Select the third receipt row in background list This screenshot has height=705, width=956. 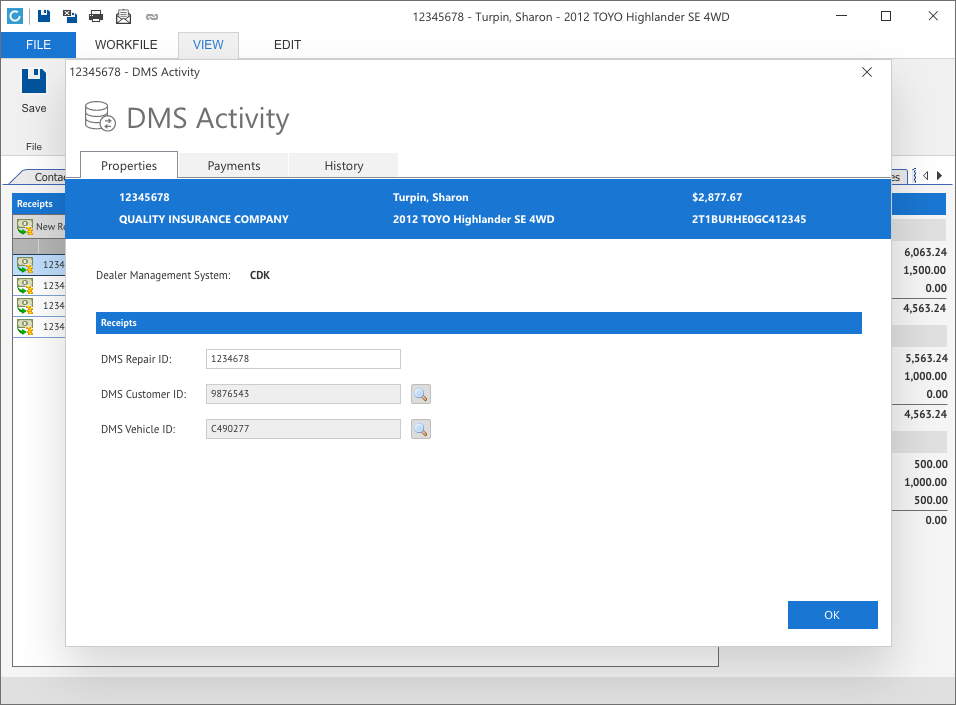coord(39,305)
